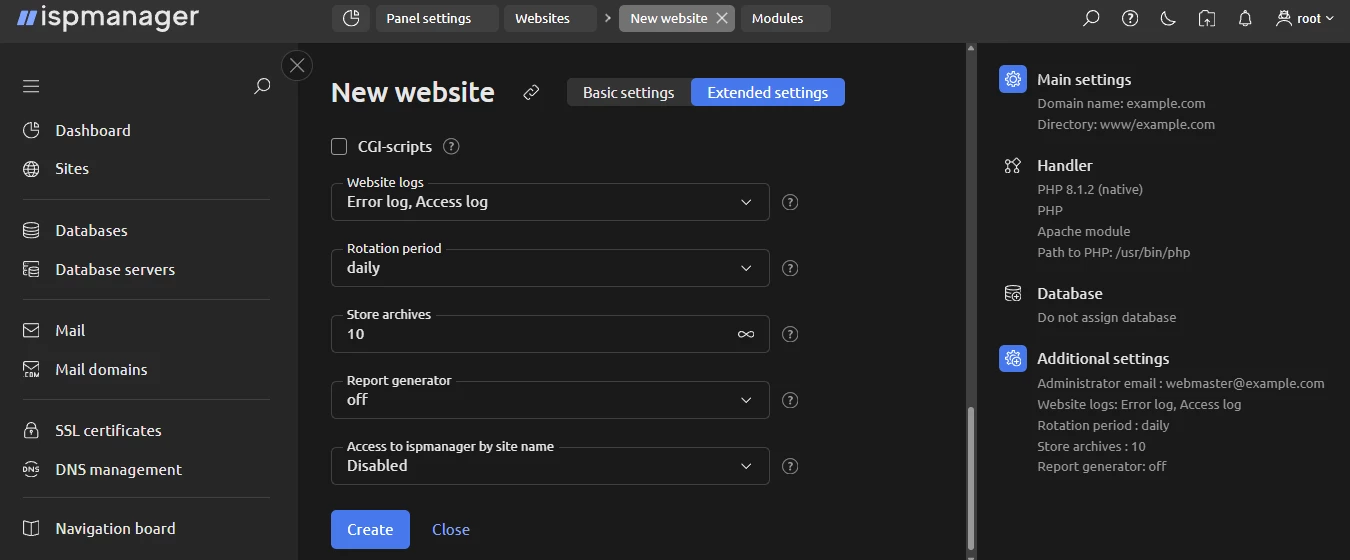Switch to Websites tab
Viewport: 1350px width, 560px height.
550,18
